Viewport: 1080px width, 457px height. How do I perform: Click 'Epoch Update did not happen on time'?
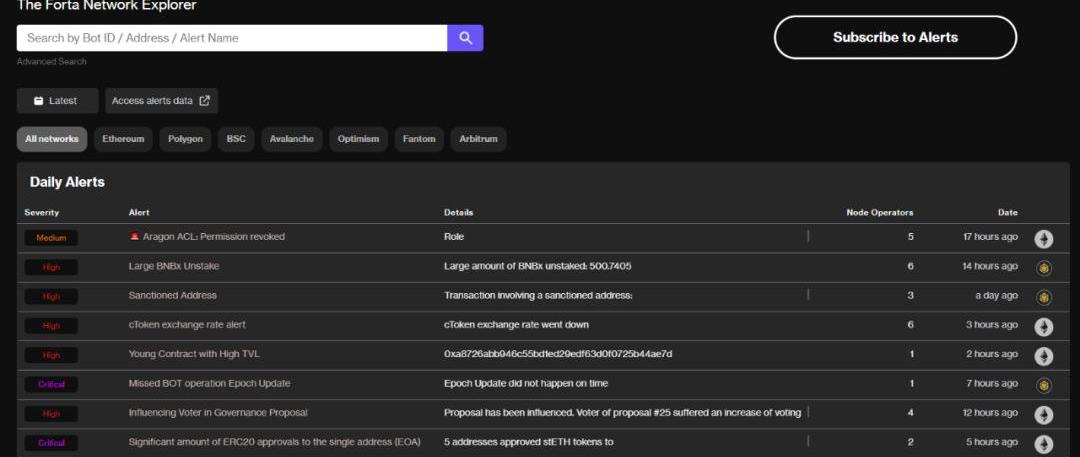point(526,383)
